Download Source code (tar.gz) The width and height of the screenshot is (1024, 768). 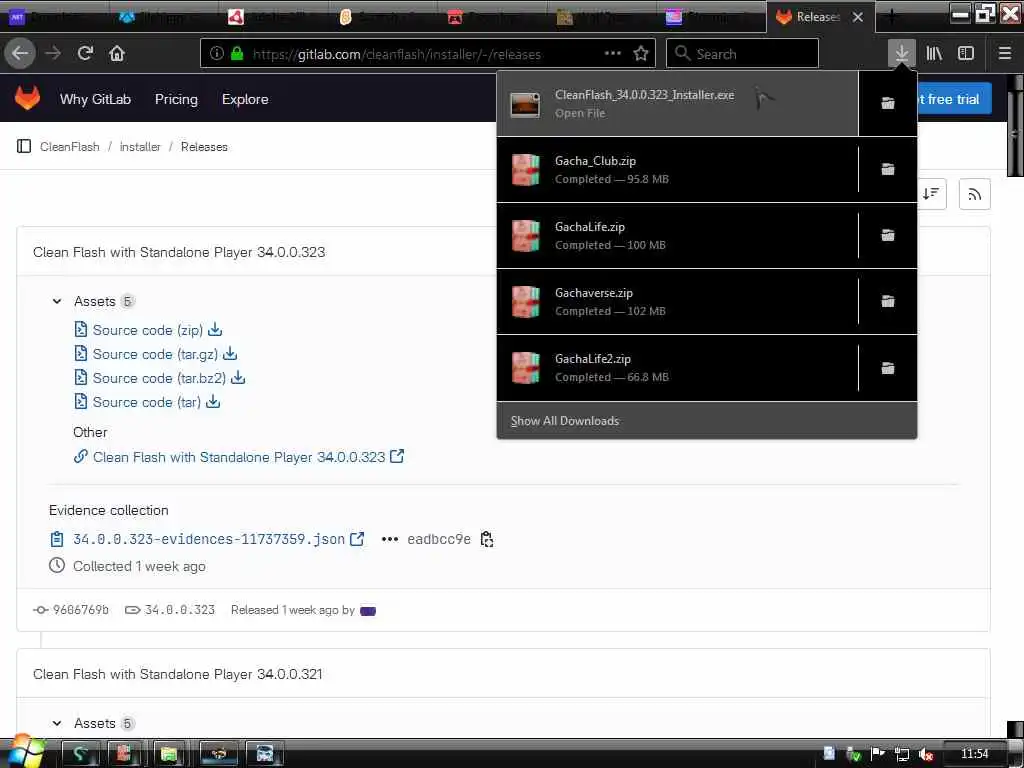pyautogui.click(x=155, y=354)
